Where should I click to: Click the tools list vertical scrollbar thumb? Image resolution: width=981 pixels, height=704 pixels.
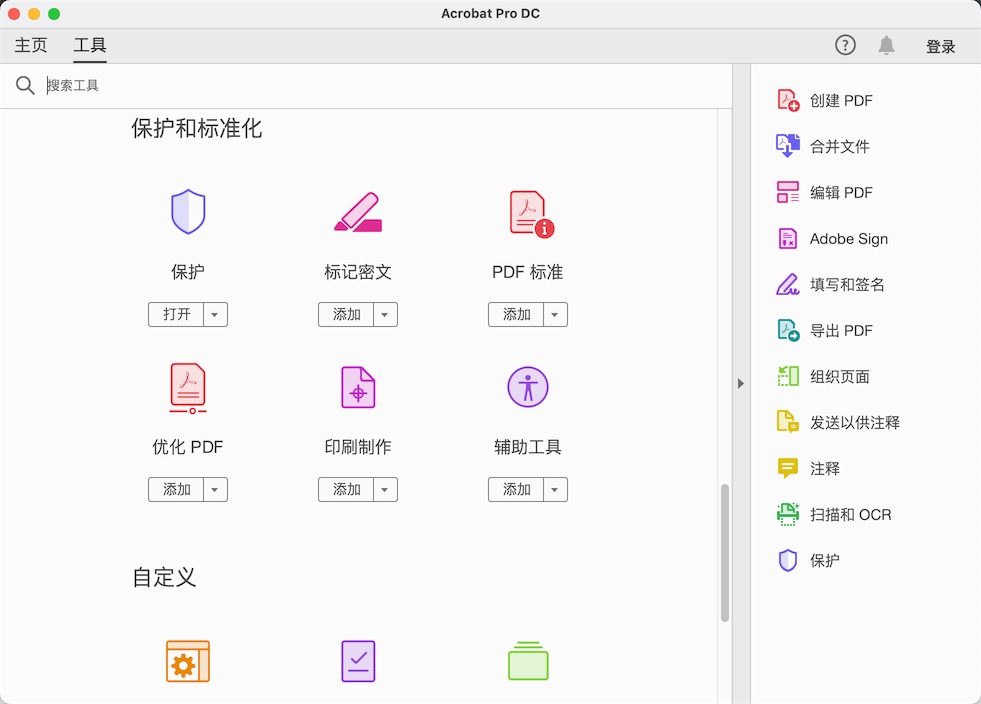(x=724, y=552)
